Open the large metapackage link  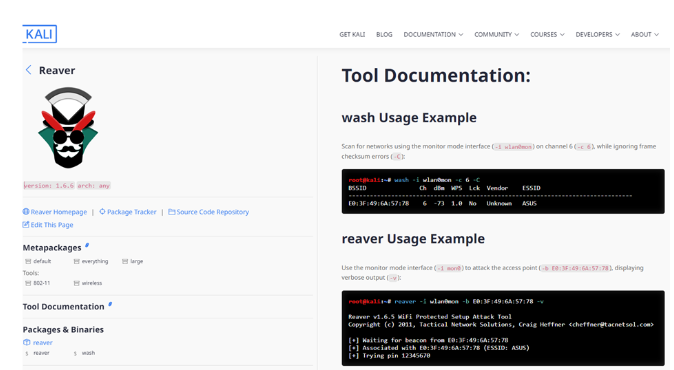click(x=137, y=261)
